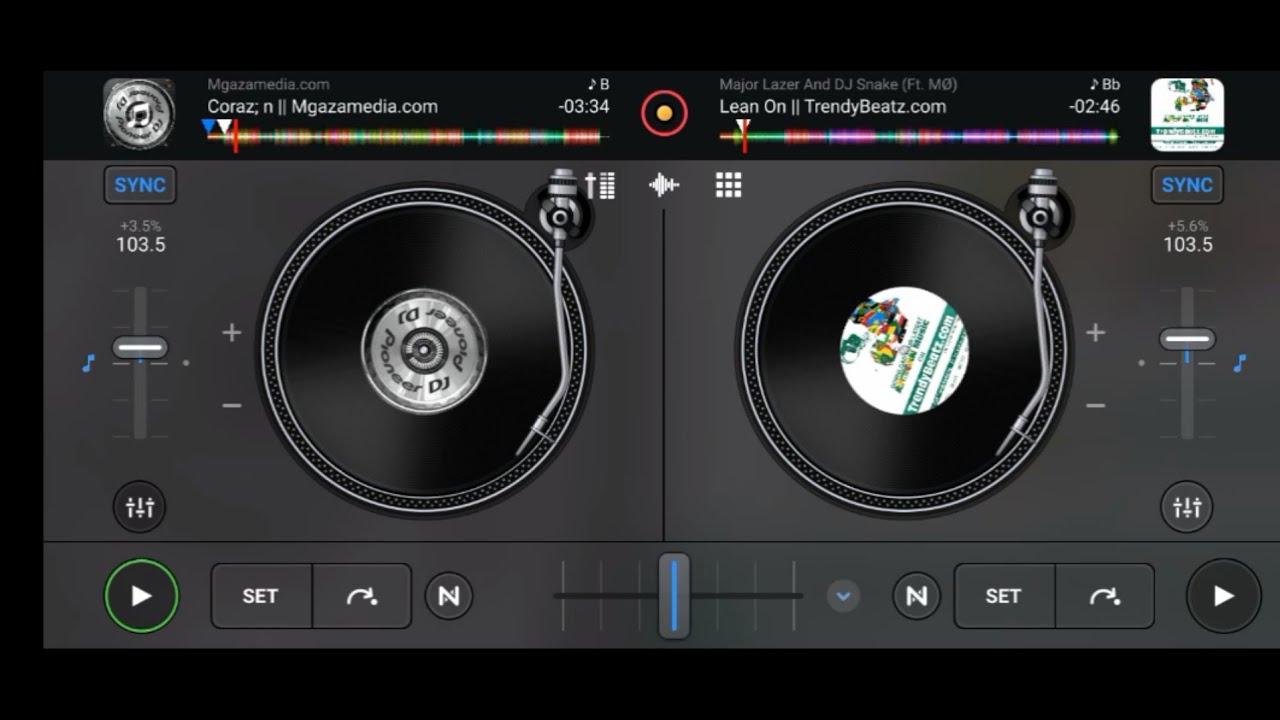The height and width of the screenshot is (720, 1280).
Task: Toggle key lock note on left deck
Action: 88,363
